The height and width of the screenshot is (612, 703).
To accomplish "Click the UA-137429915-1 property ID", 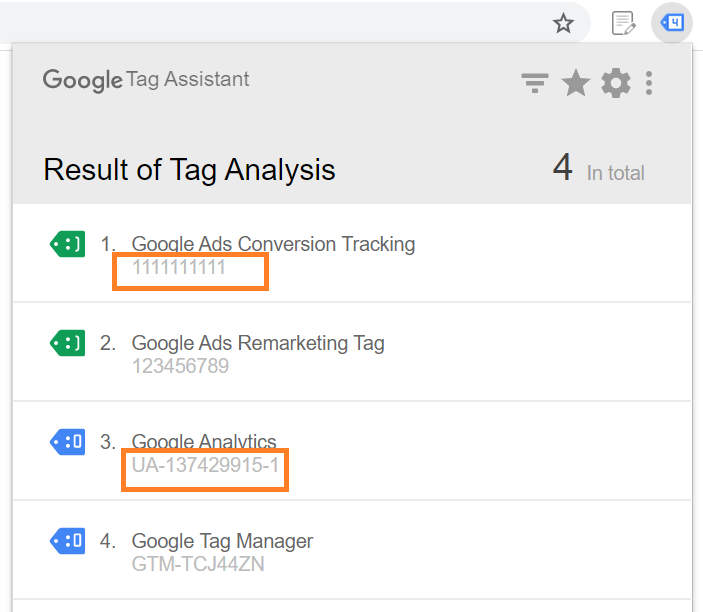I will [205, 465].
